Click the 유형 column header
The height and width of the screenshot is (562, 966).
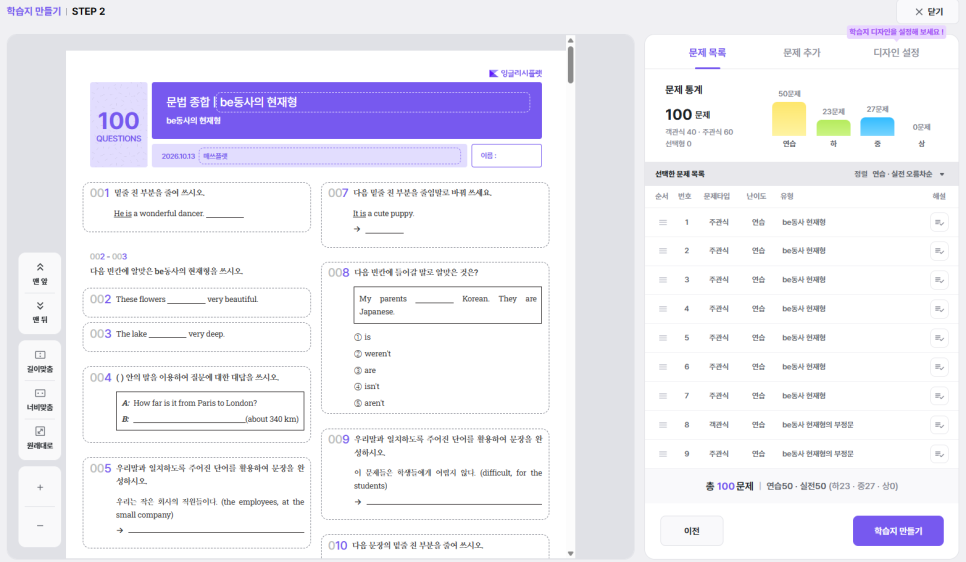pyautogui.click(x=787, y=197)
